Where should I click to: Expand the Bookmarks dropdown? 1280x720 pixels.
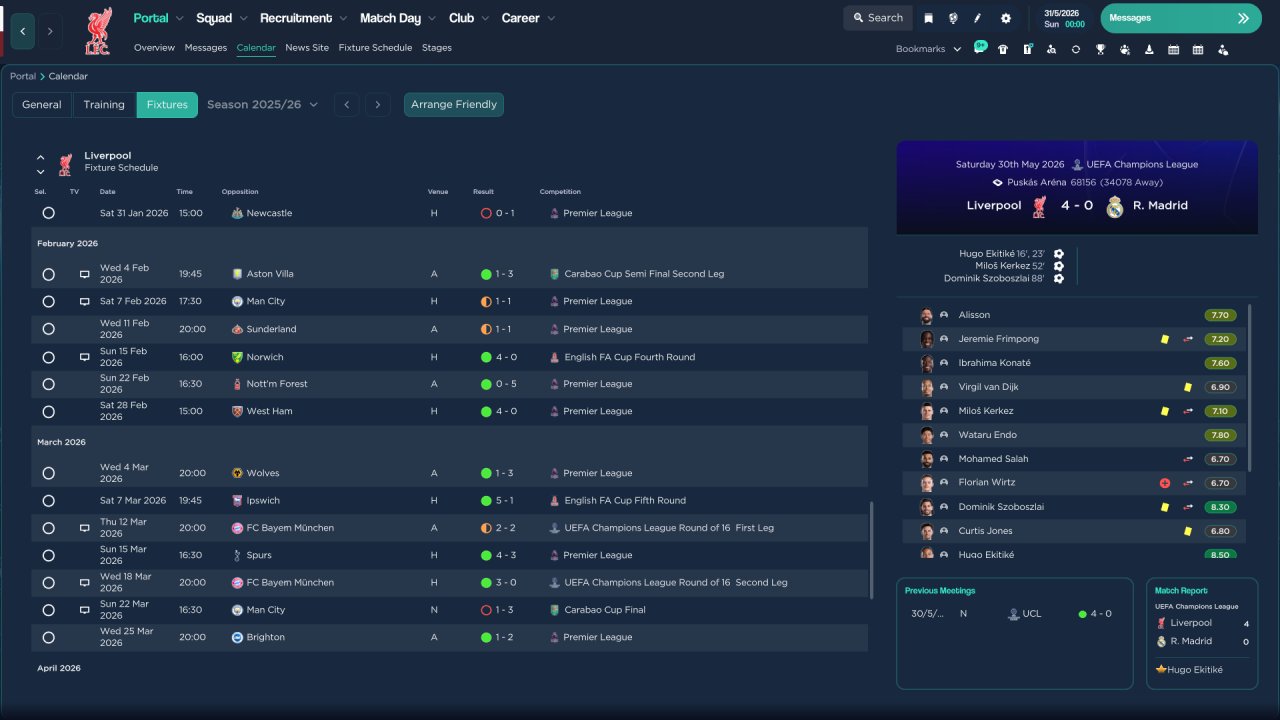tap(929, 49)
